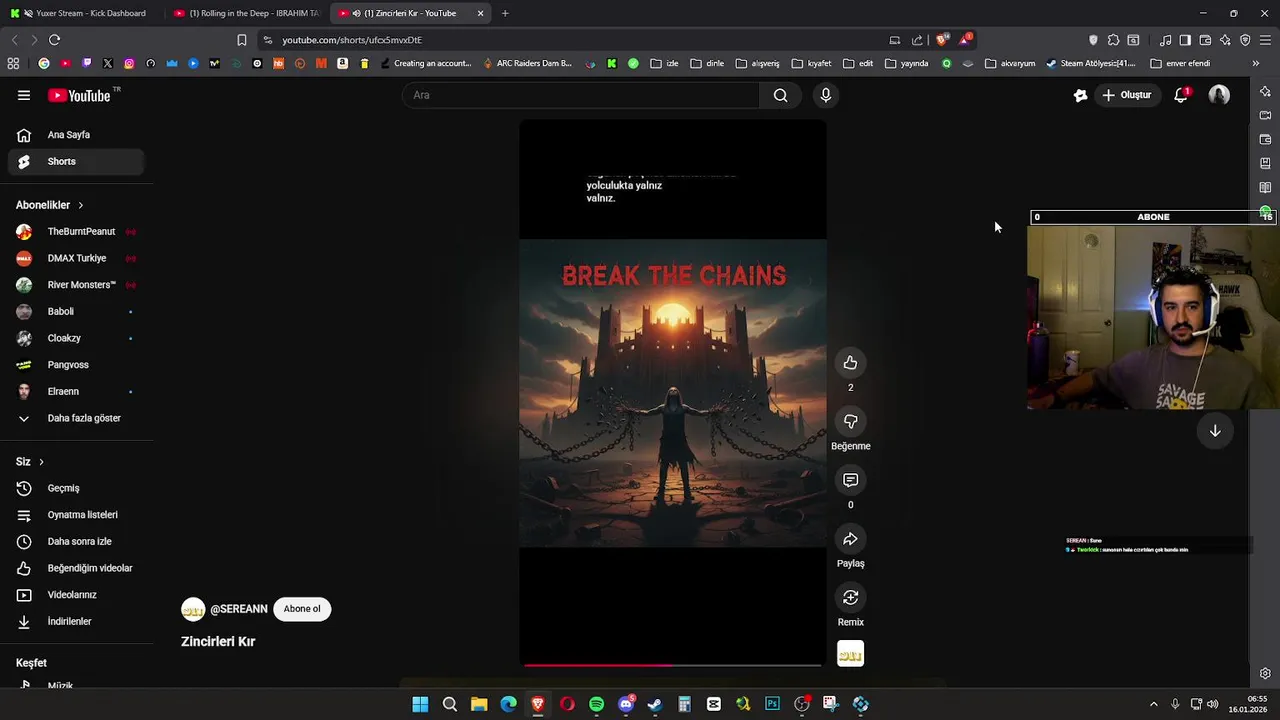Screen dimensions: 1280x720
Task: Go to next Short with down arrow
Action: [x=1215, y=430]
